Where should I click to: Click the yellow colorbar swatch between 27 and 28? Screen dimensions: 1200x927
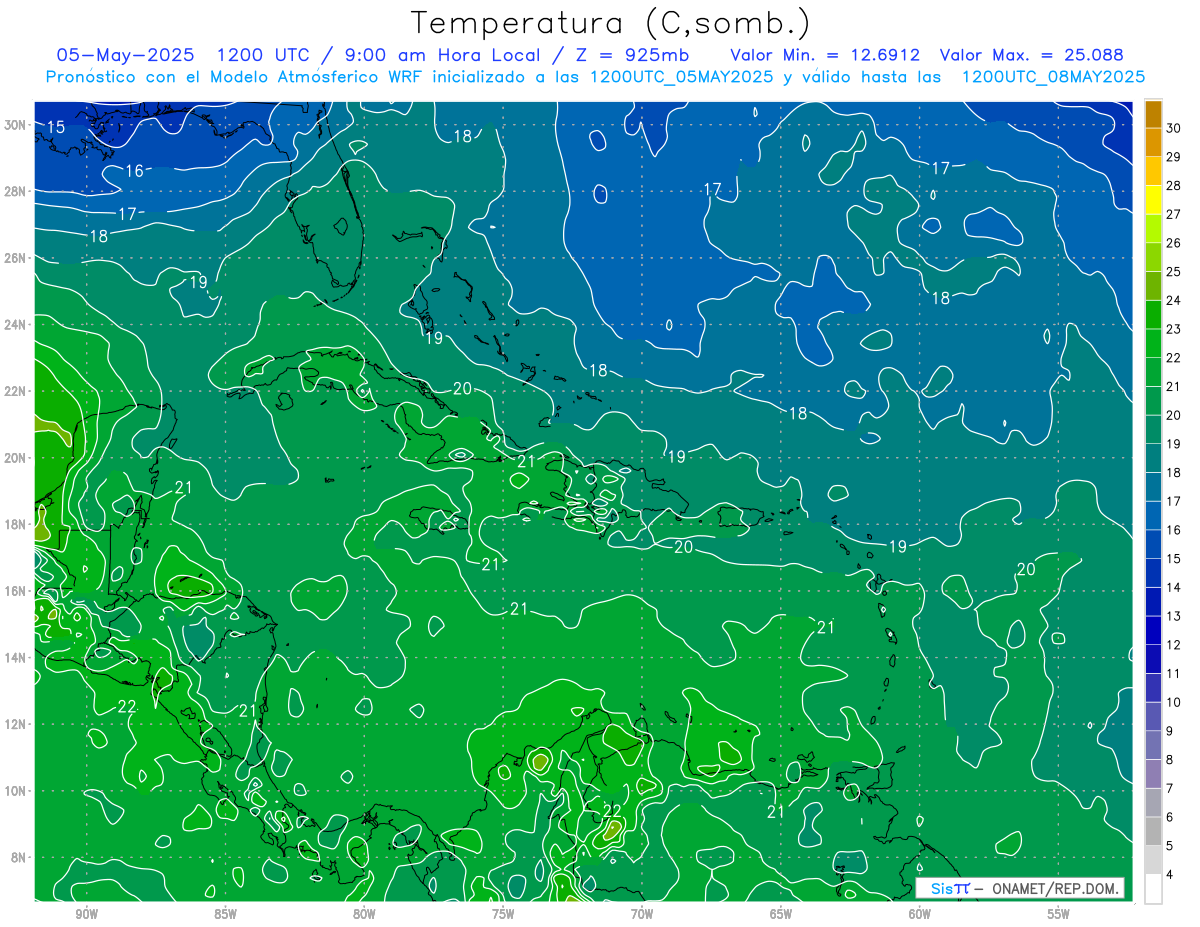click(x=1153, y=200)
